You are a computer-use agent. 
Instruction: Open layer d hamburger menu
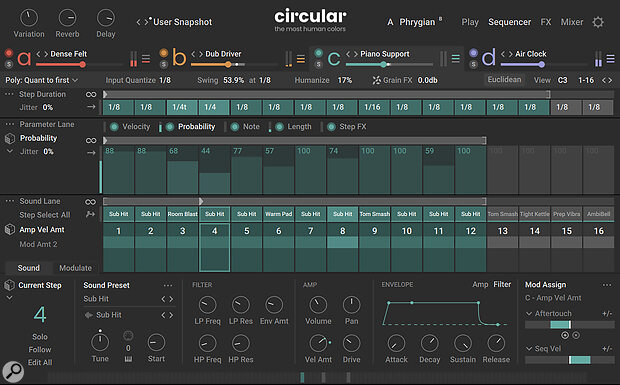pos(611,59)
